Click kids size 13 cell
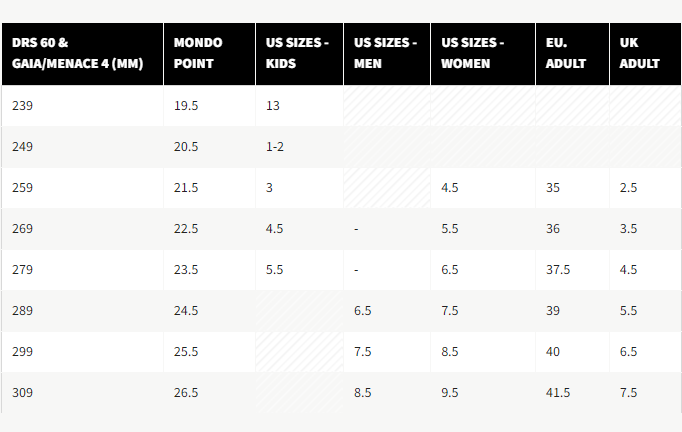 [273, 105]
